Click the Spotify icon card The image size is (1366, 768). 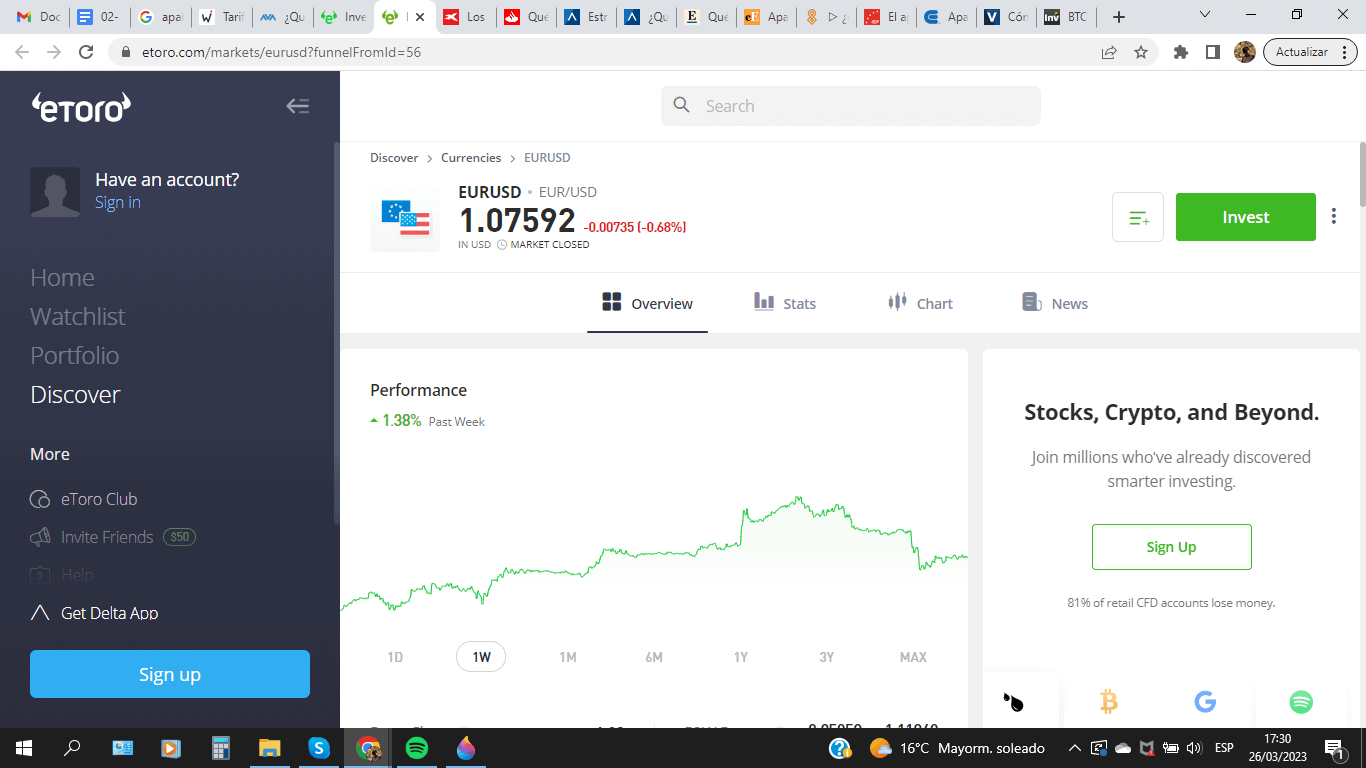[1301, 701]
